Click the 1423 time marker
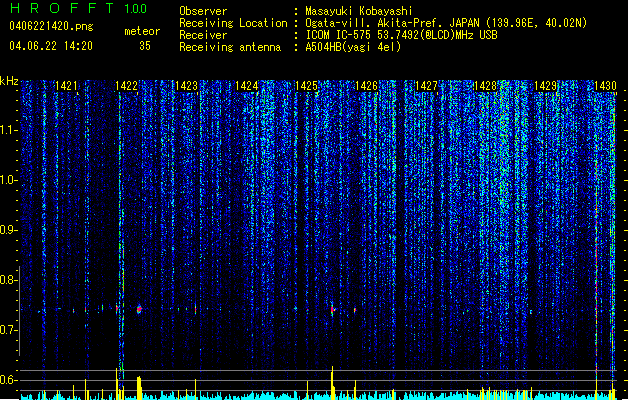Screen dimensions: 629x400 [187, 86]
